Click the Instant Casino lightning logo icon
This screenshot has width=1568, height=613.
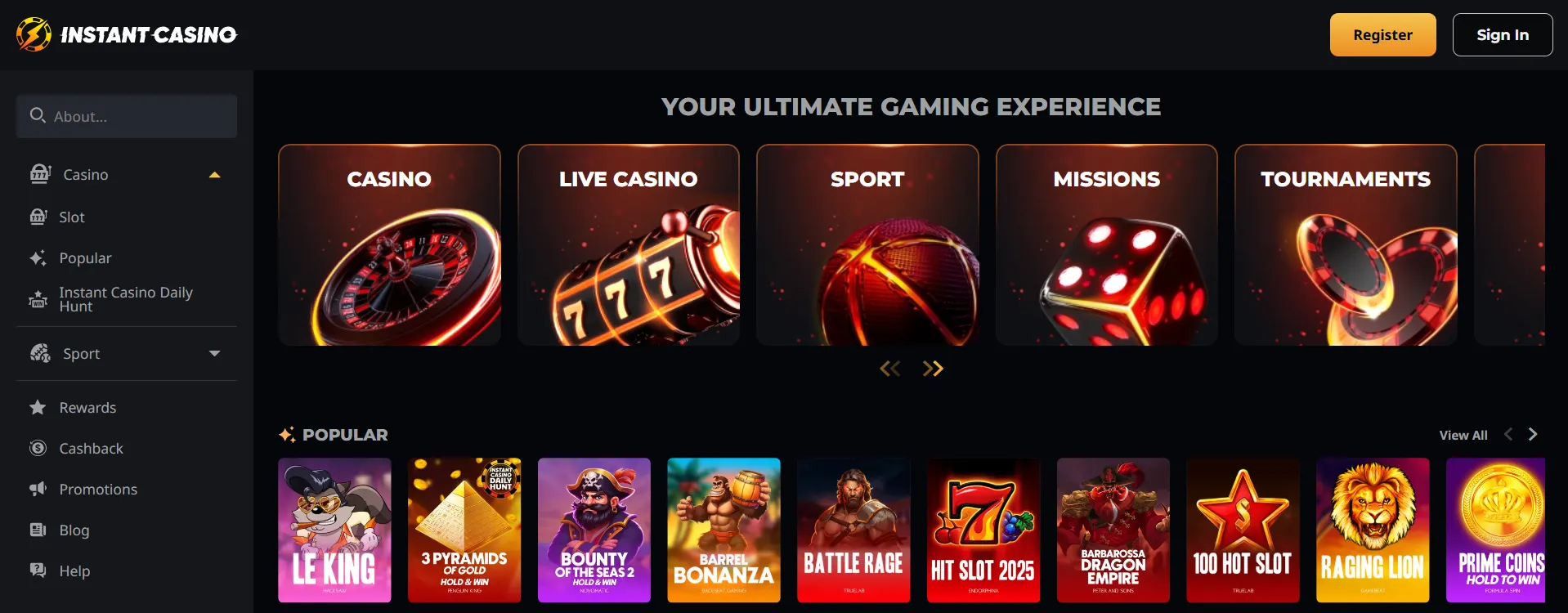click(x=34, y=34)
